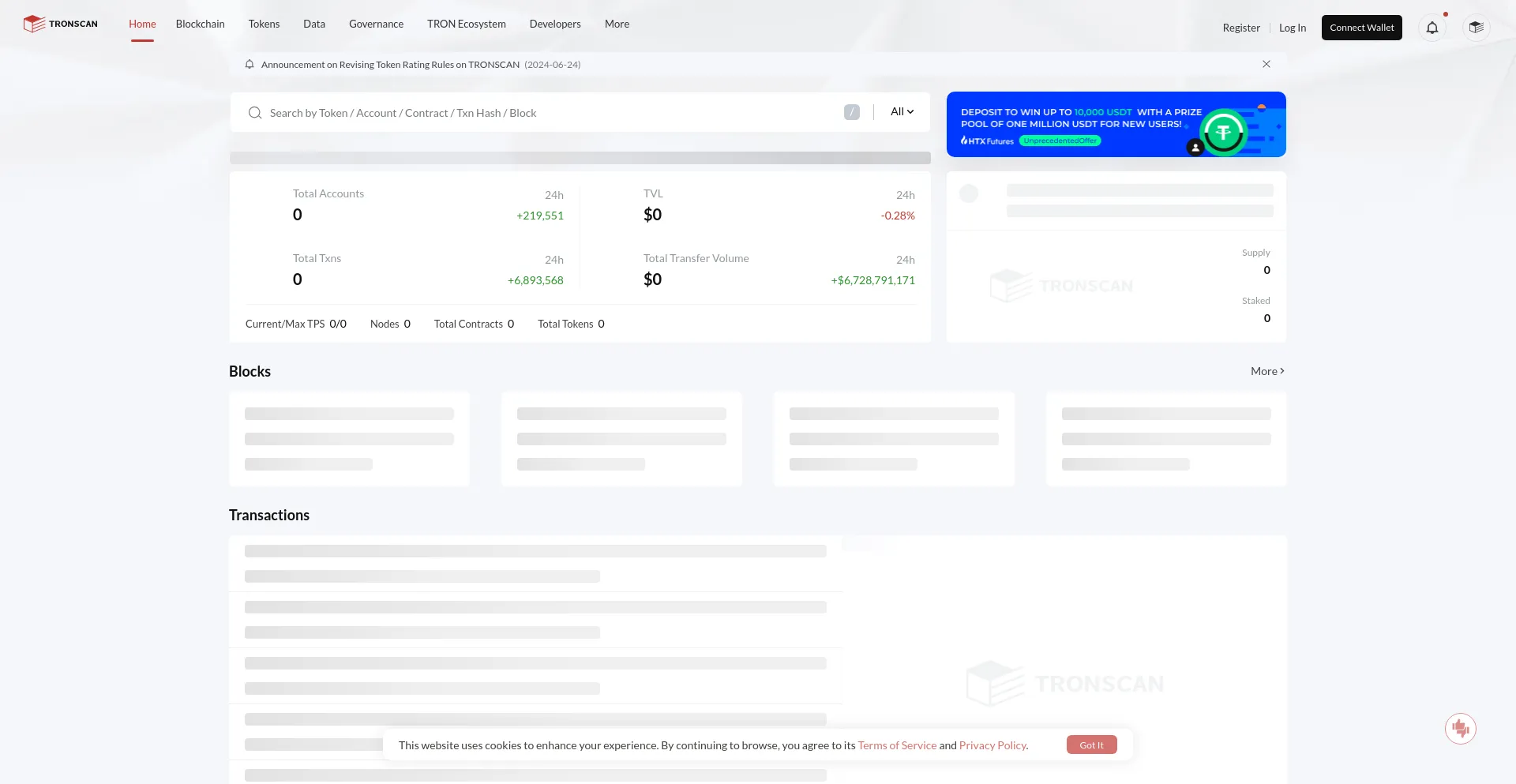This screenshot has width=1516, height=784.
Task: Click the Total Transfer Volume label
Action: point(696,258)
